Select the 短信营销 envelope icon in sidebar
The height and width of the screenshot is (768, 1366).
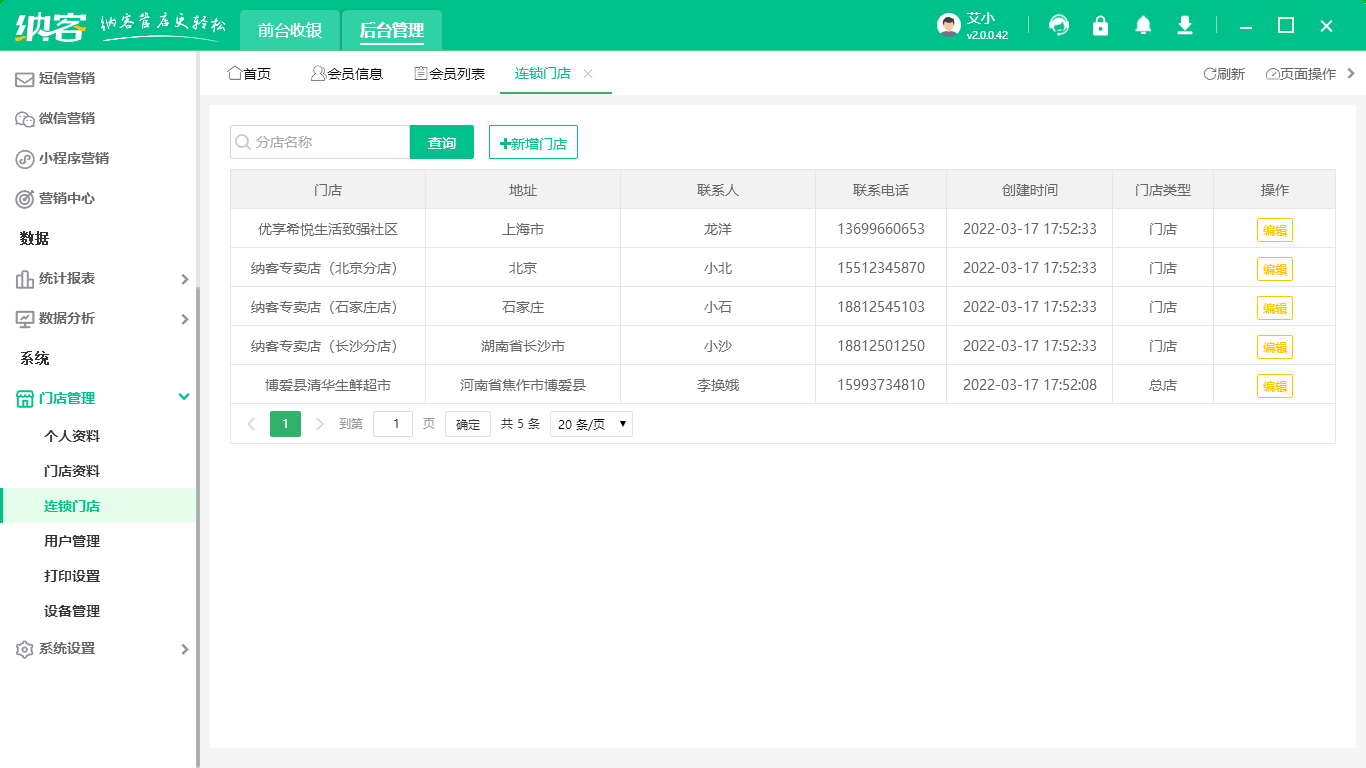[24, 78]
